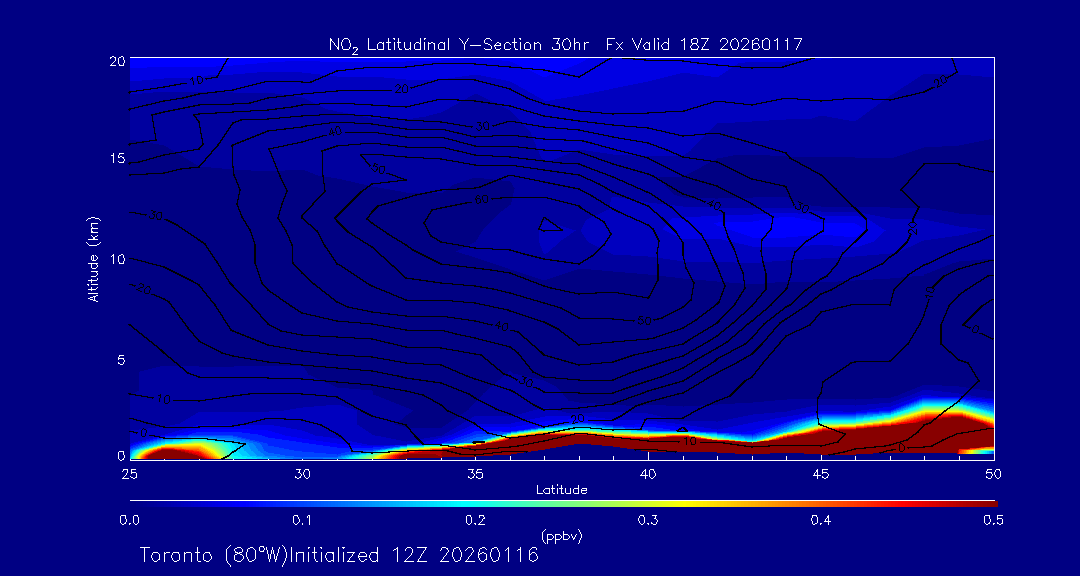Select the "(ppbv)" units label under colorbar
The image size is (1080, 576).
(561, 535)
